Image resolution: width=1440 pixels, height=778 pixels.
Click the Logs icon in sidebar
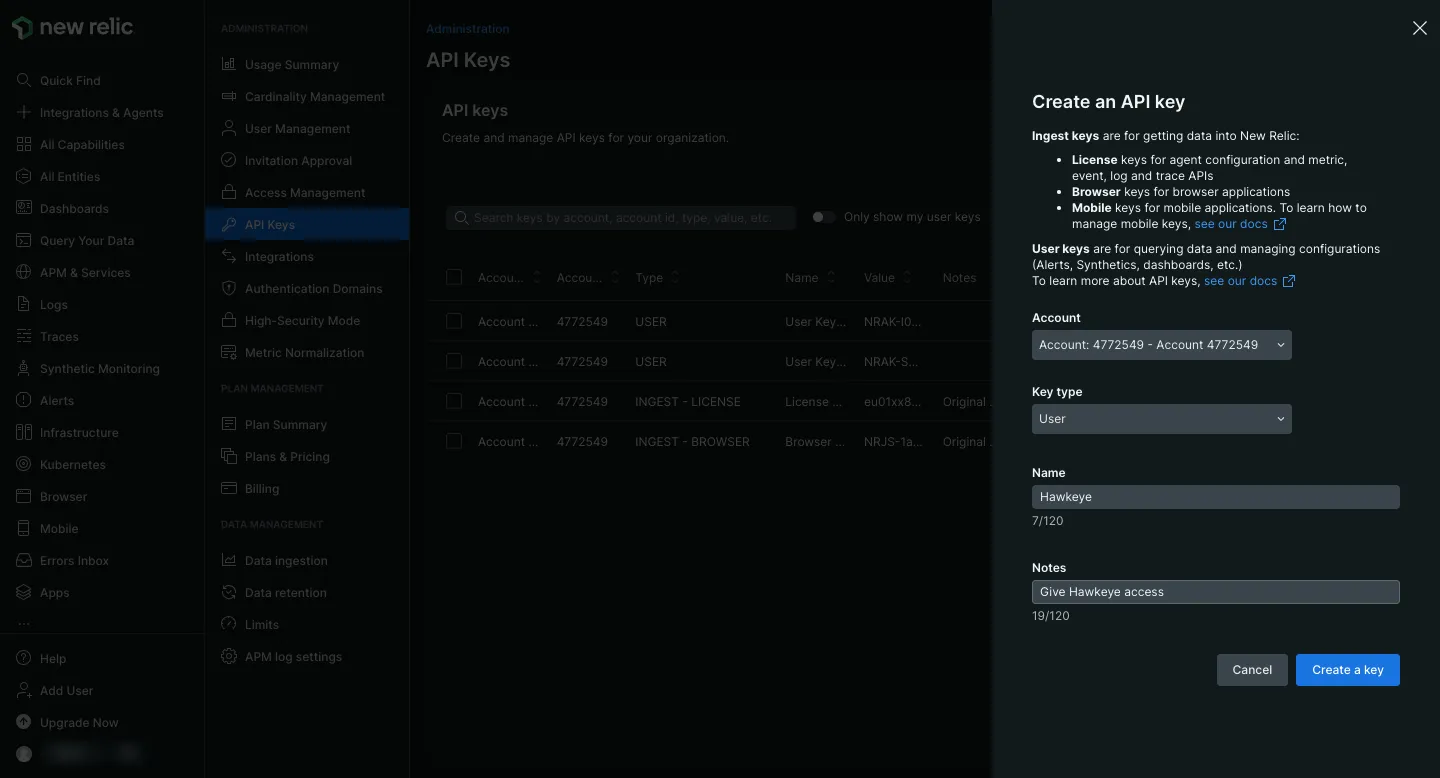coord(24,305)
